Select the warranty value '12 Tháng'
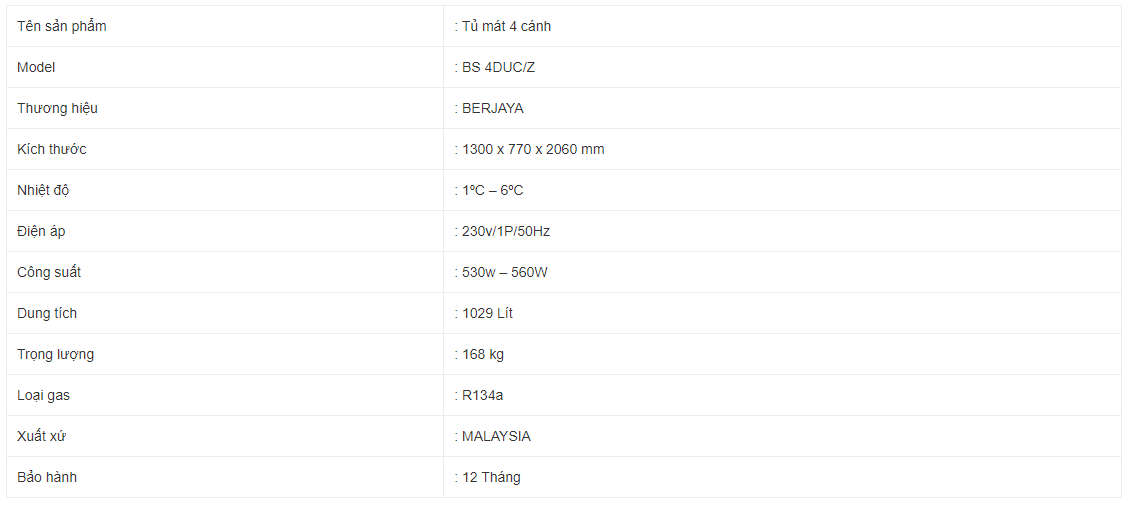 (491, 478)
